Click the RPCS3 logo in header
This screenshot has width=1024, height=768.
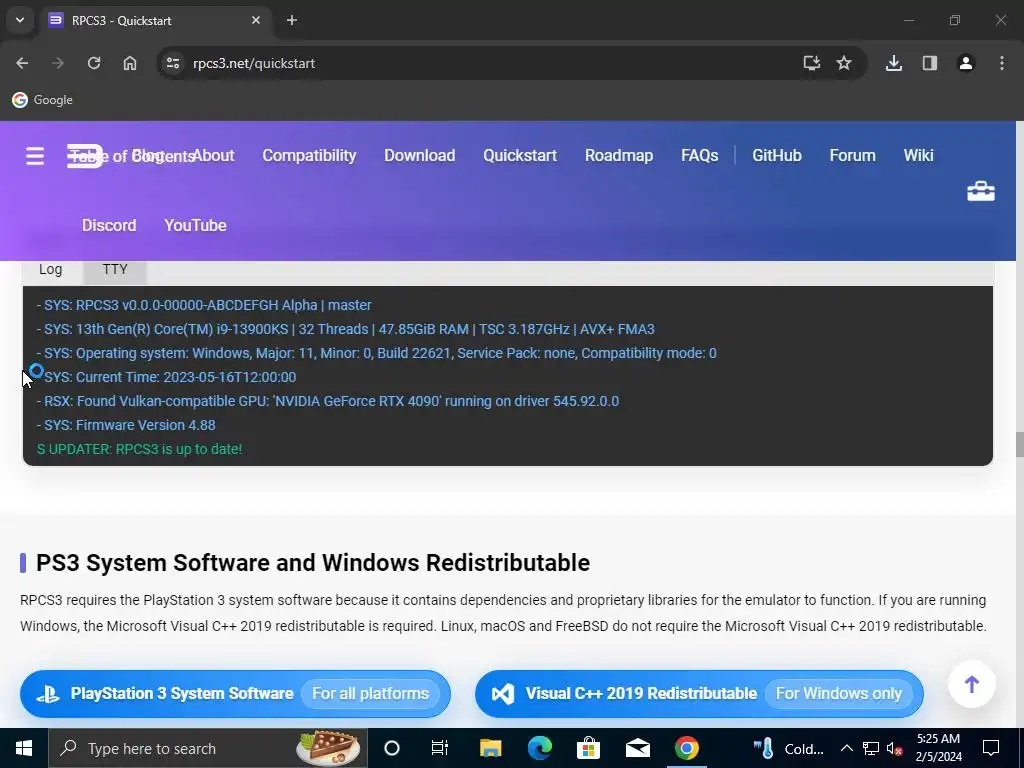point(86,155)
